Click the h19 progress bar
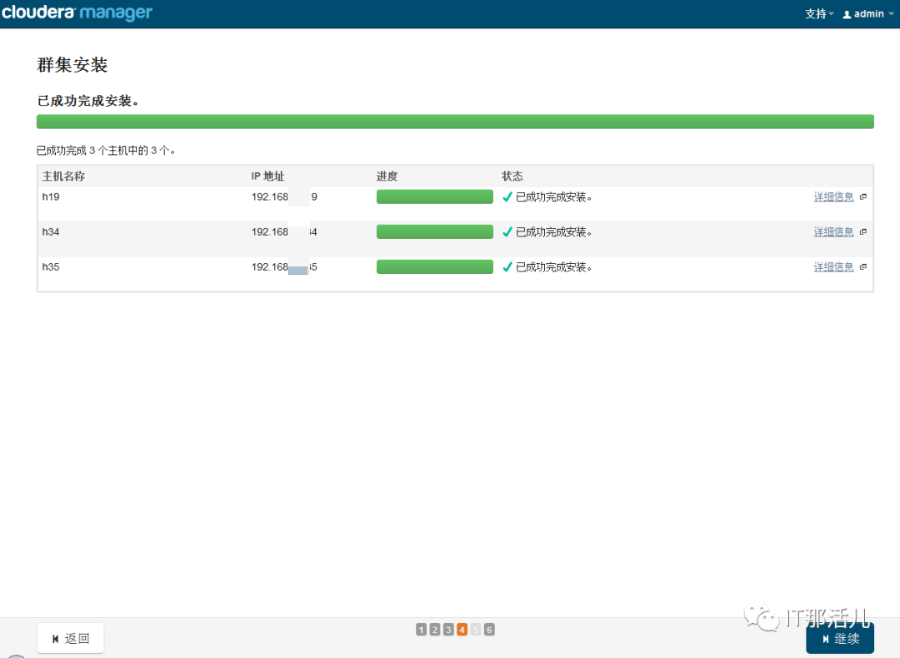The height and width of the screenshot is (658, 900). coord(435,197)
